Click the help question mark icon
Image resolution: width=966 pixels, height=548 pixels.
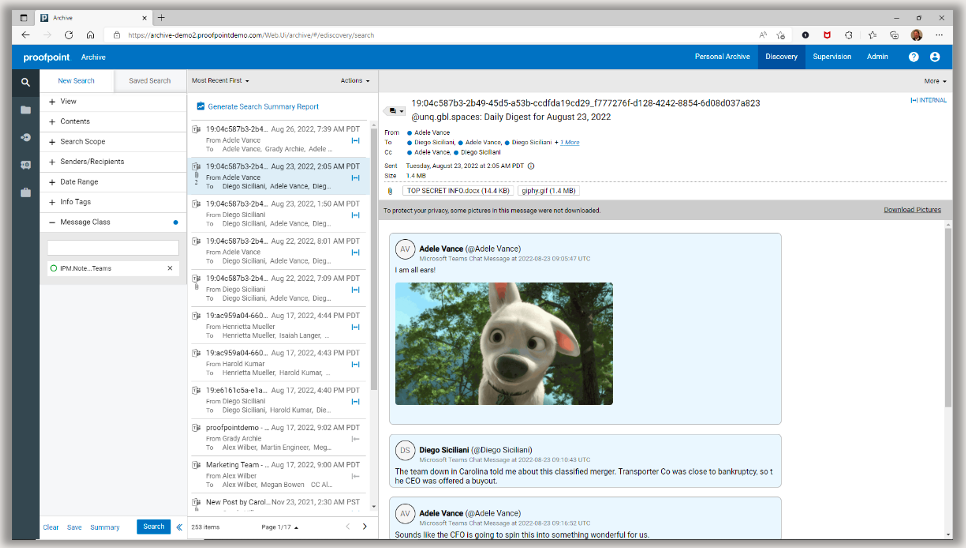[x=914, y=57]
